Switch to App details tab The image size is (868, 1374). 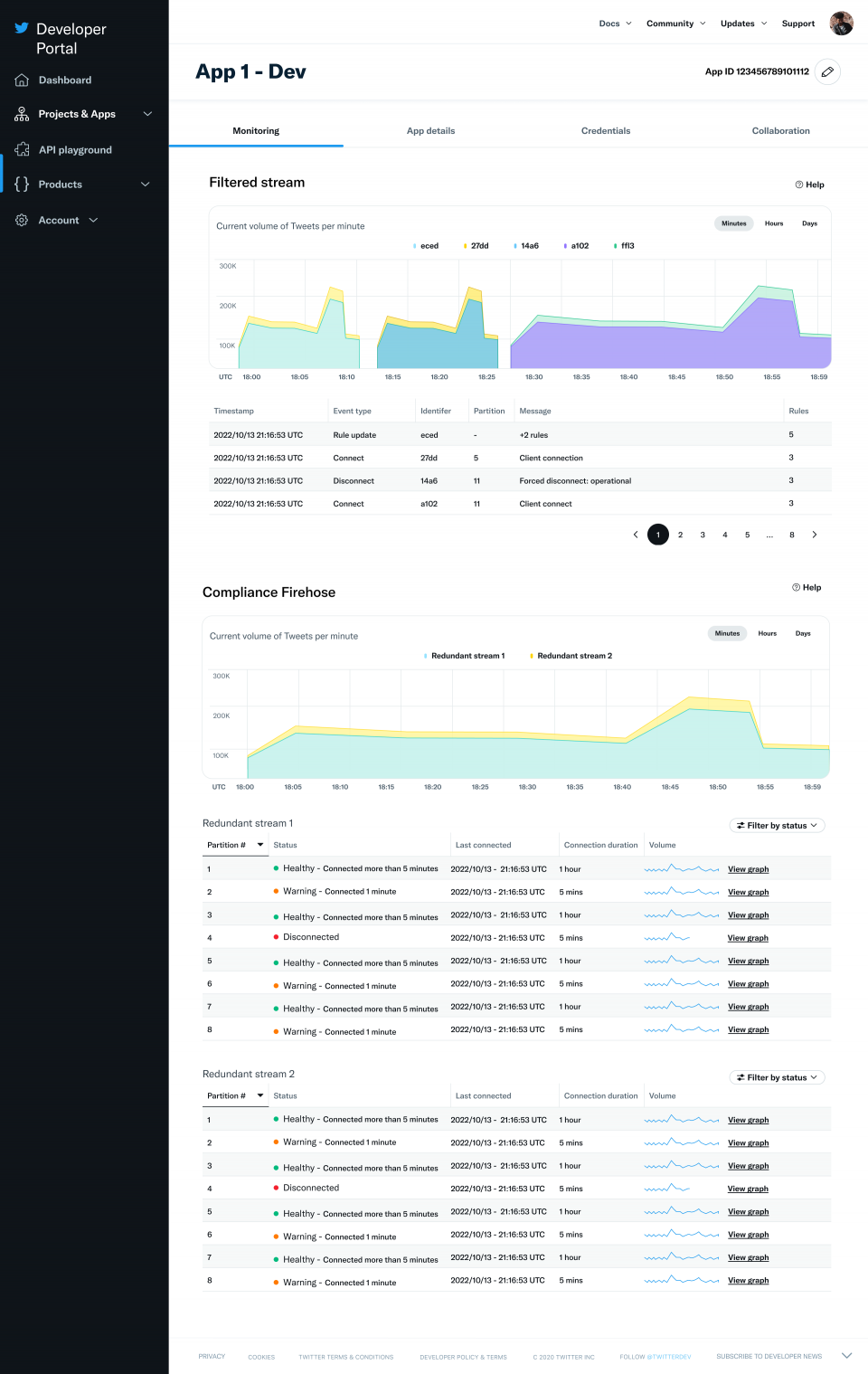click(x=430, y=131)
